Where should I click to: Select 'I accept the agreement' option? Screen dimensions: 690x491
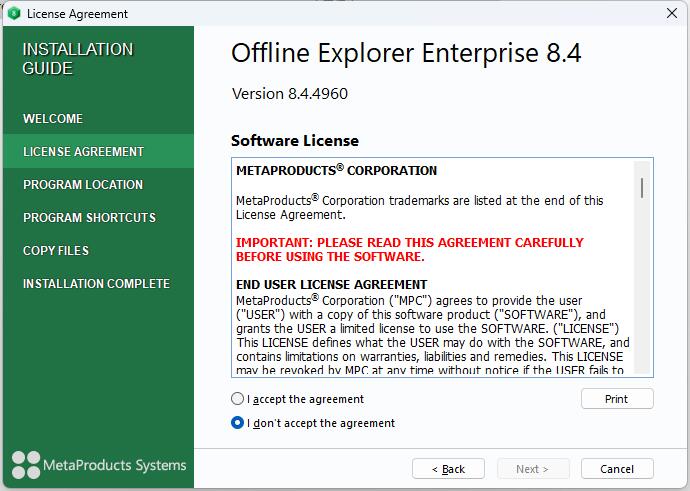point(237,399)
